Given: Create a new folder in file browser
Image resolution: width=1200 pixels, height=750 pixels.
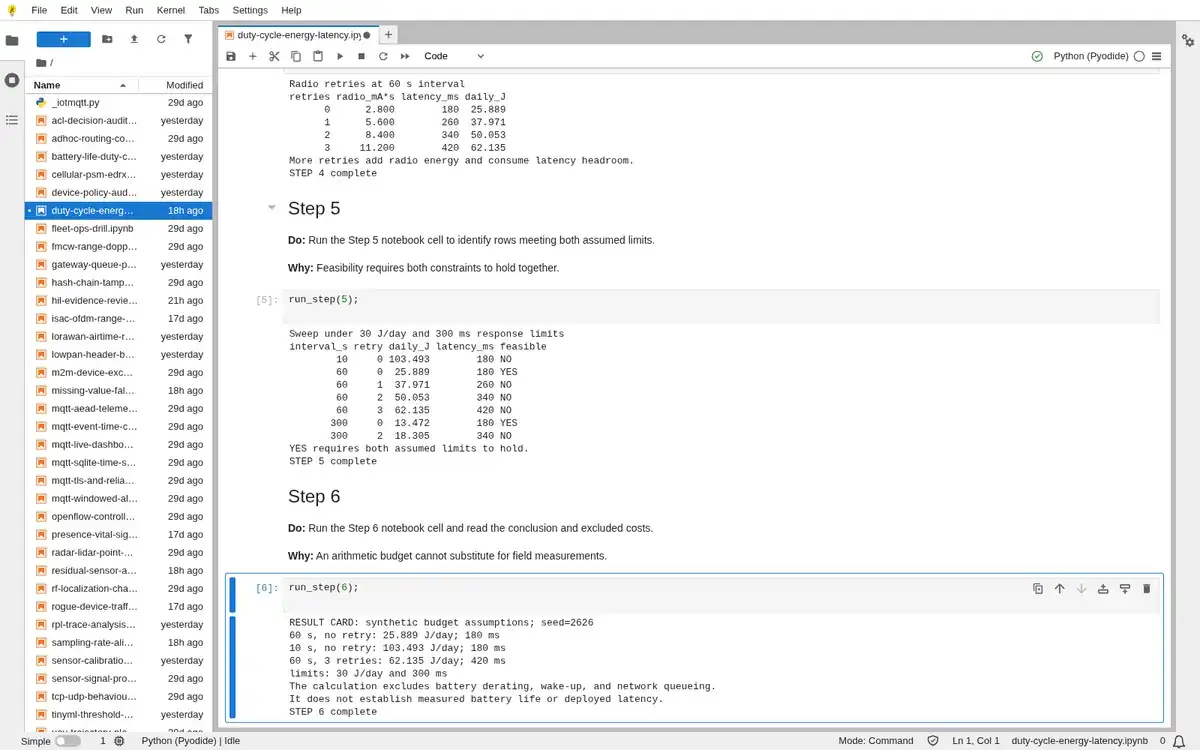Looking at the screenshot, I should (107, 39).
